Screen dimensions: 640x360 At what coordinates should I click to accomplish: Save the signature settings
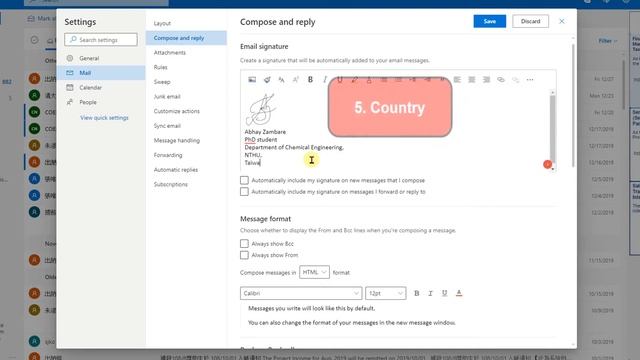(x=489, y=21)
